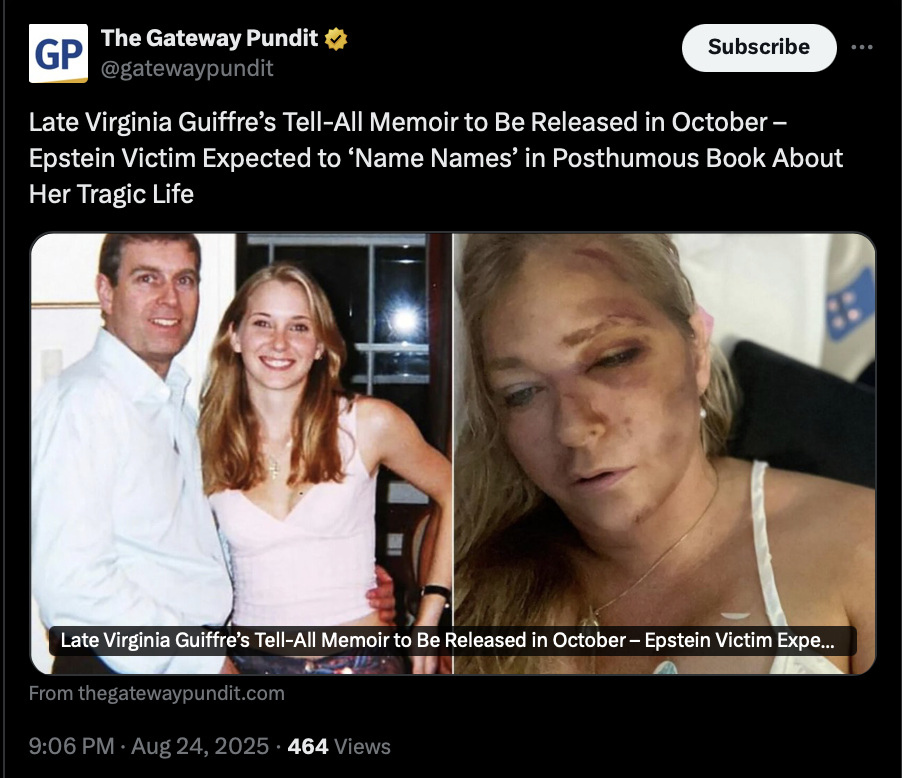View the 464 Views count
Screen dimensions: 902x778
pyautogui.click(x=339, y=746)
